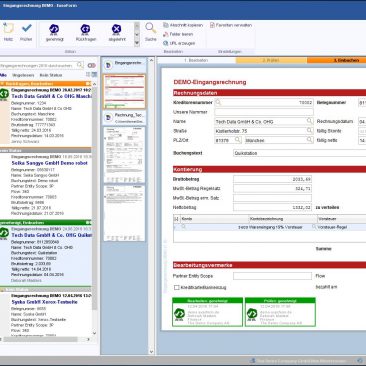
Task: Toggle the Kreditkartenabrechnung checkbox
Action: [x=177, y=287]
